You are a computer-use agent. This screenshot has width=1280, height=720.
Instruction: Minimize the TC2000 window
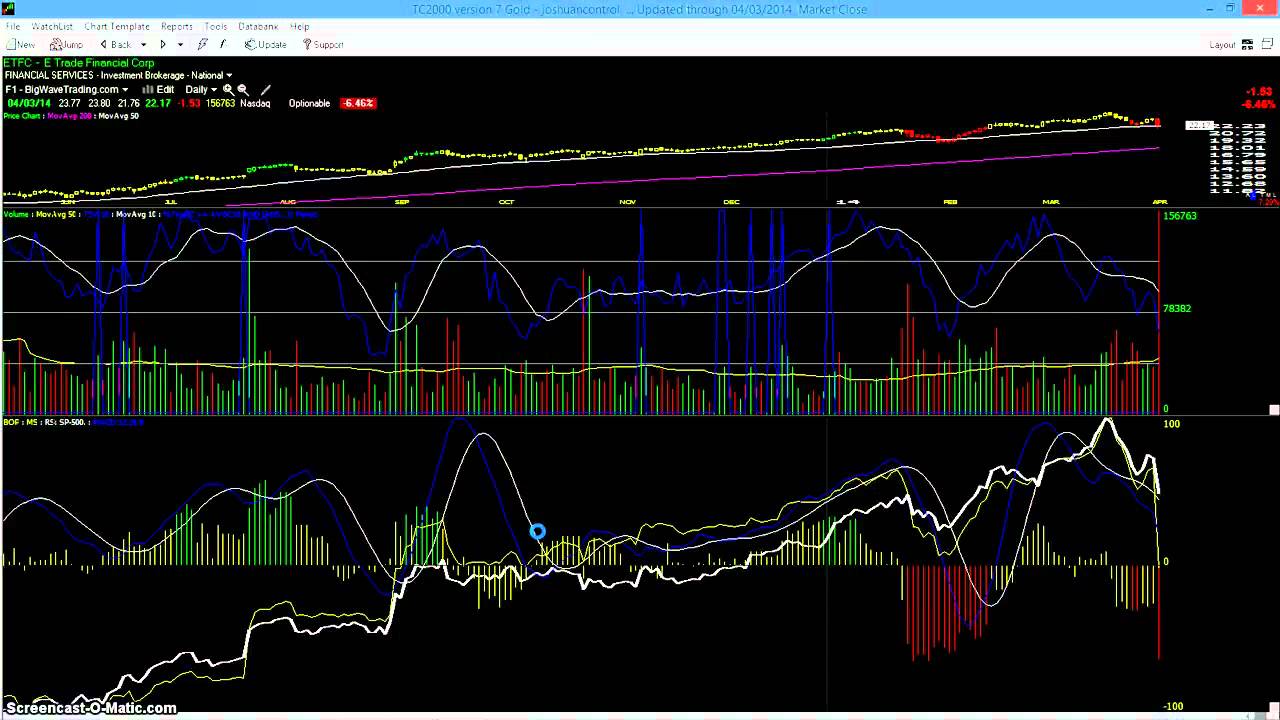point(1208,9)
